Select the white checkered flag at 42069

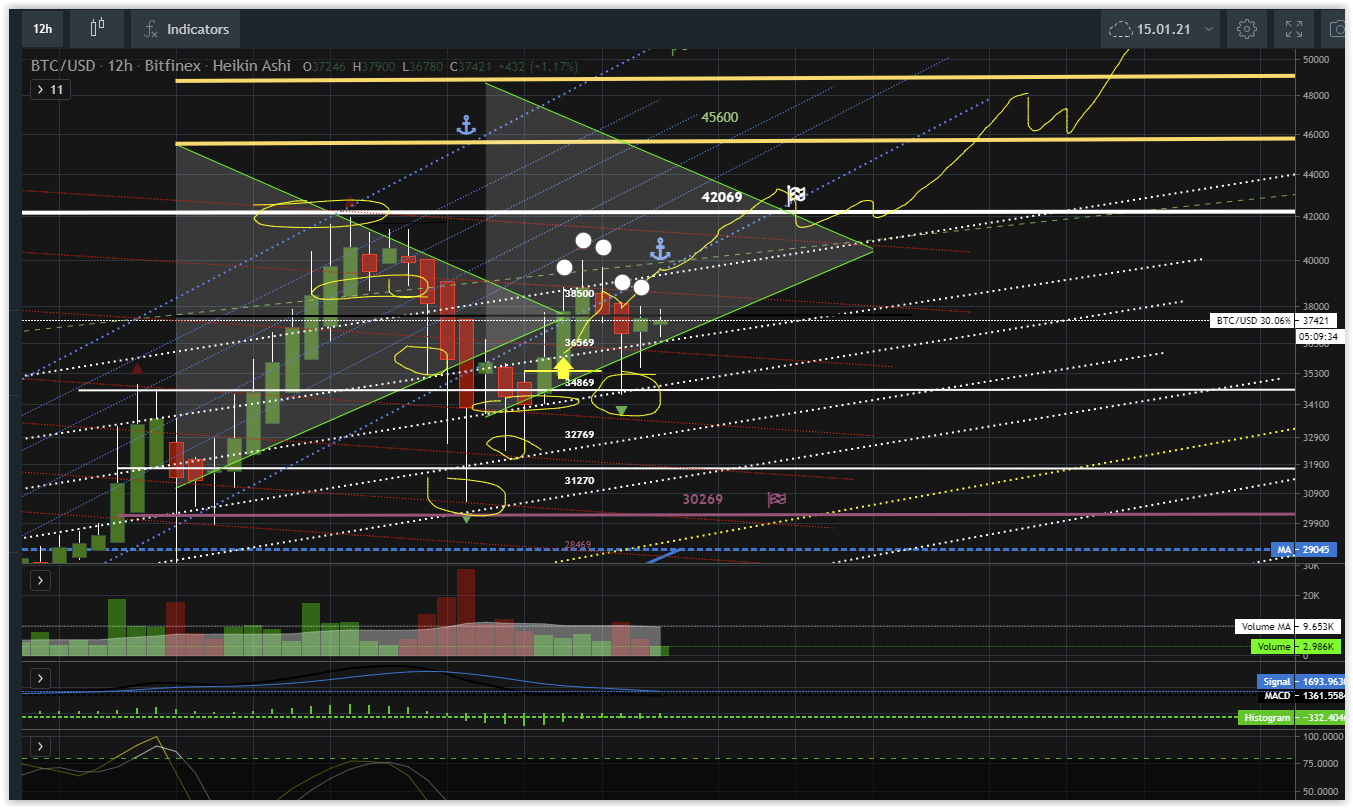point(796,195)
